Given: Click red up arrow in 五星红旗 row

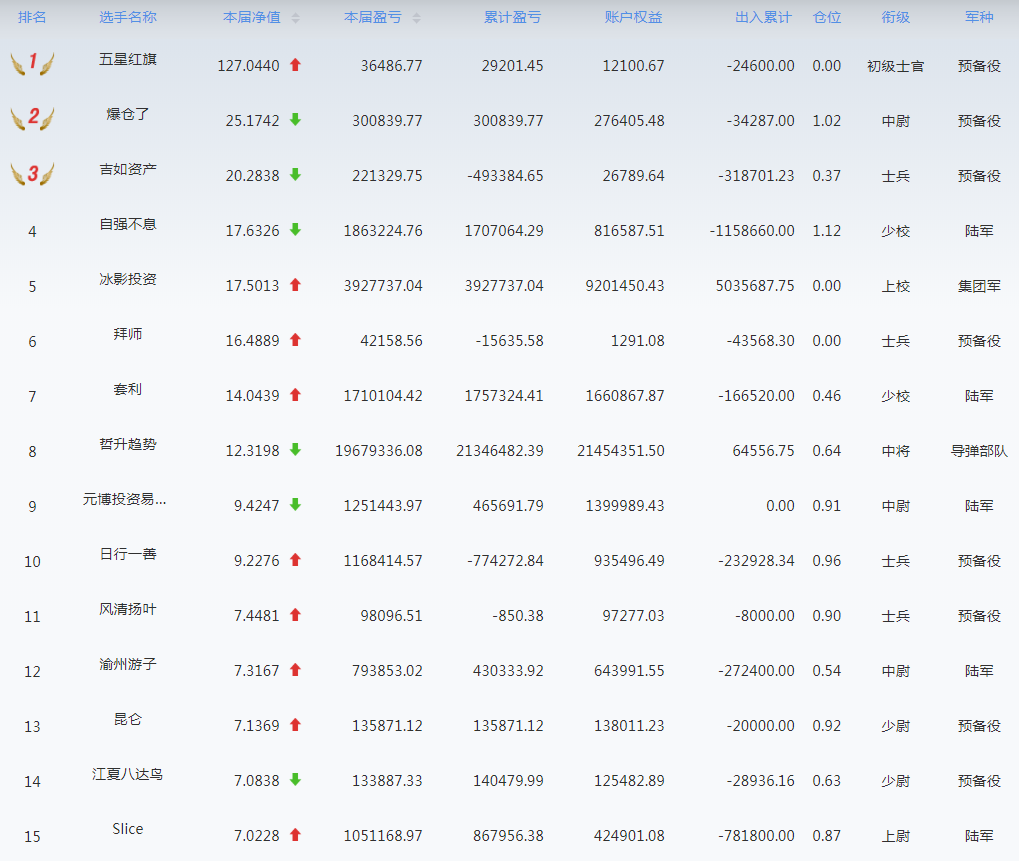Looking at the screenshot, I should [296, 64].
